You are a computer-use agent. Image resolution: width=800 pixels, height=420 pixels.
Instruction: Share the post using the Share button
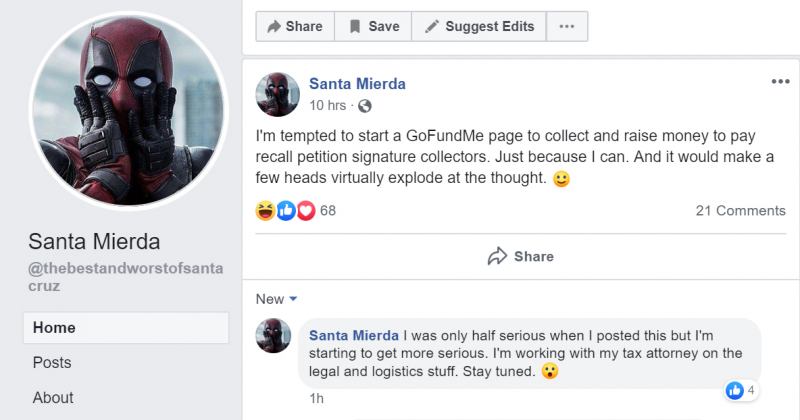[520, 257]
